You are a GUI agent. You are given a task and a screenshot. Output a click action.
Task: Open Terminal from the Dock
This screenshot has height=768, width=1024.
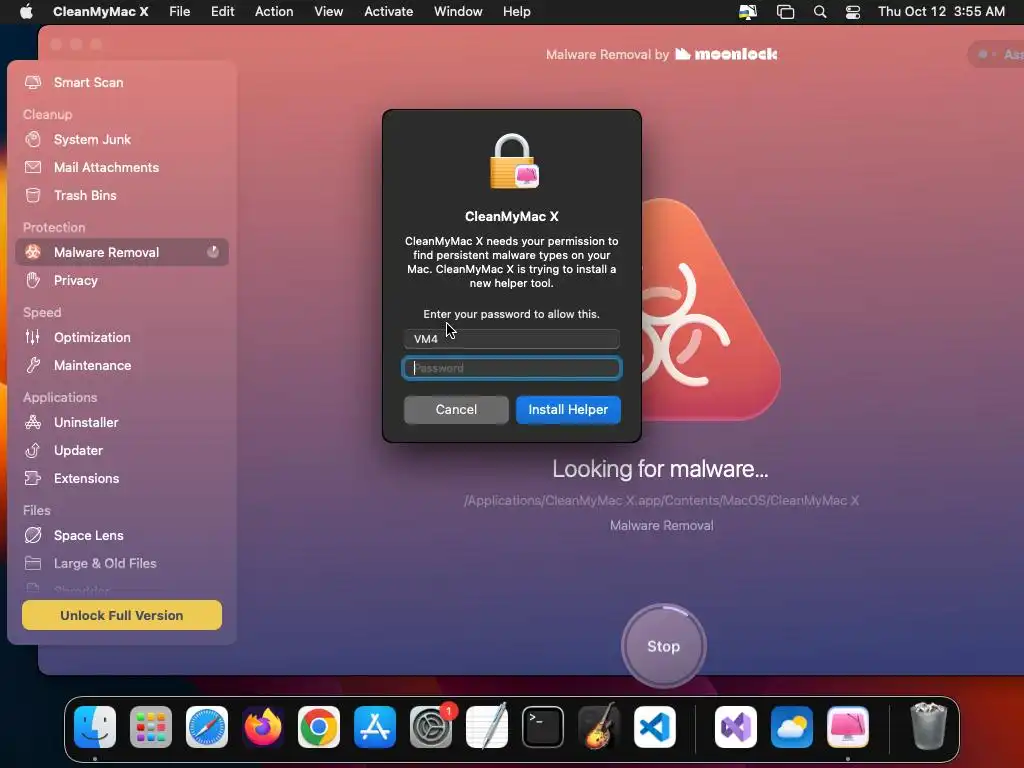tap(543, 727)
